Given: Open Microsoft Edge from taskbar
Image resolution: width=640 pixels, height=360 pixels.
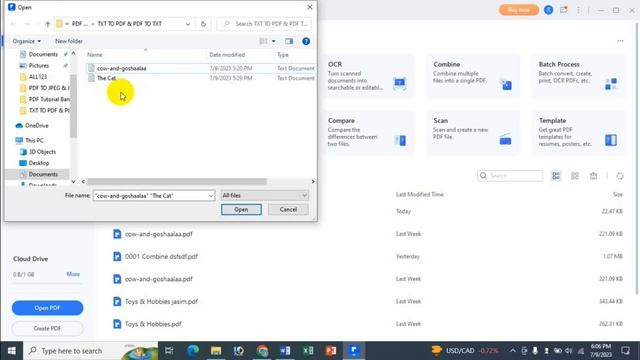Looking at the screenshot, I should tap(193, 351).
